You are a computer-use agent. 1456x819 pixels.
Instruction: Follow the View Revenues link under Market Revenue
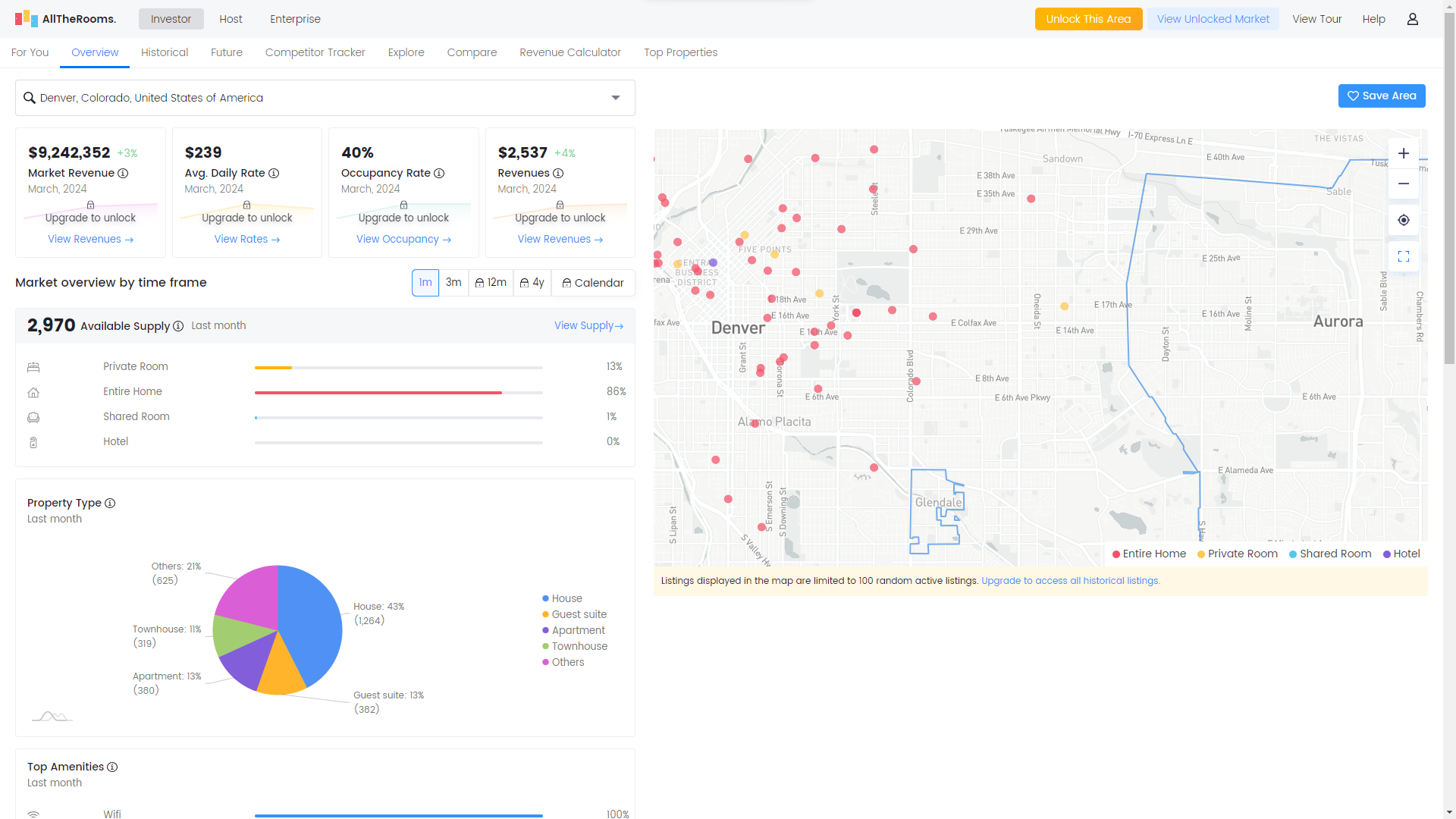point(90,239)
